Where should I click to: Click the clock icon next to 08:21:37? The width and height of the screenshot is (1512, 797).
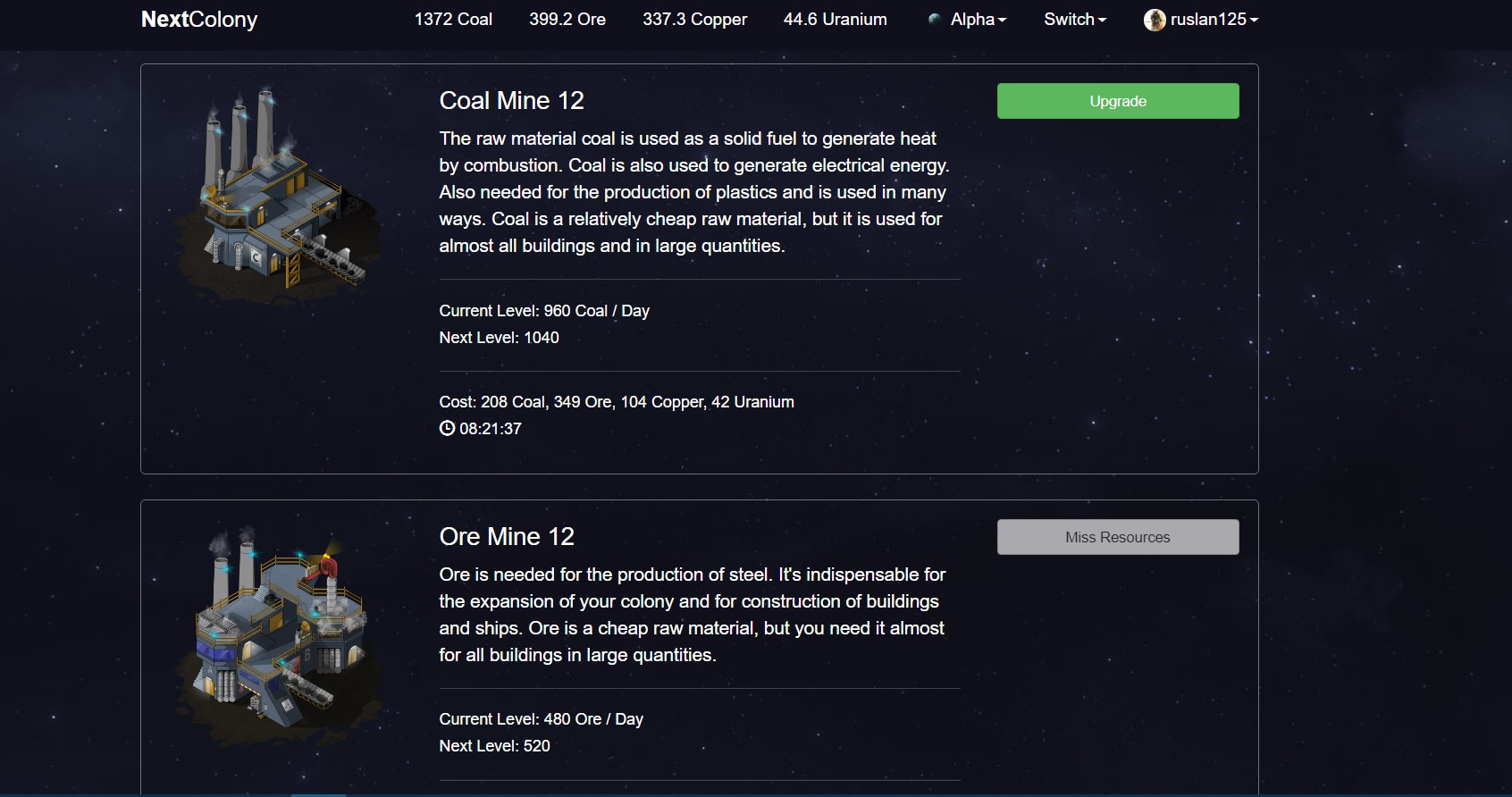[x=447, y=429]
